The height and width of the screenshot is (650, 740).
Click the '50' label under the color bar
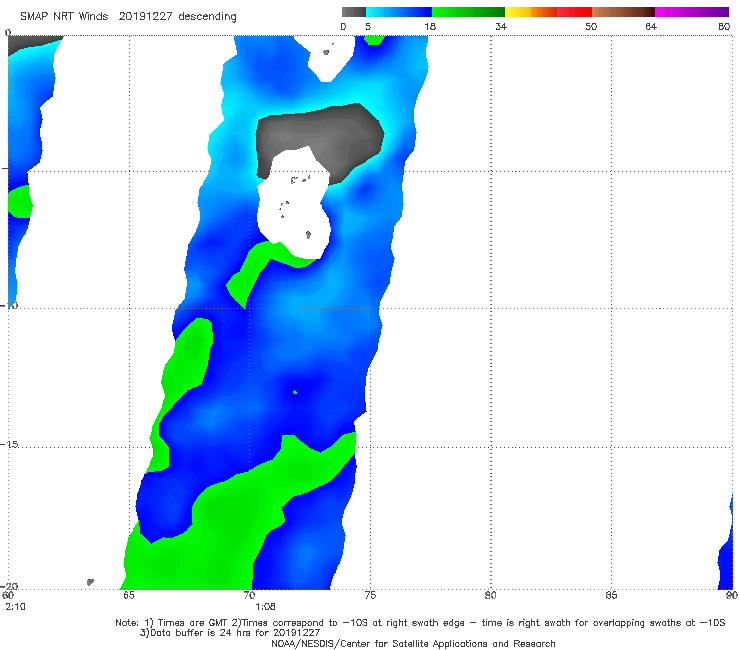point(591,27)
